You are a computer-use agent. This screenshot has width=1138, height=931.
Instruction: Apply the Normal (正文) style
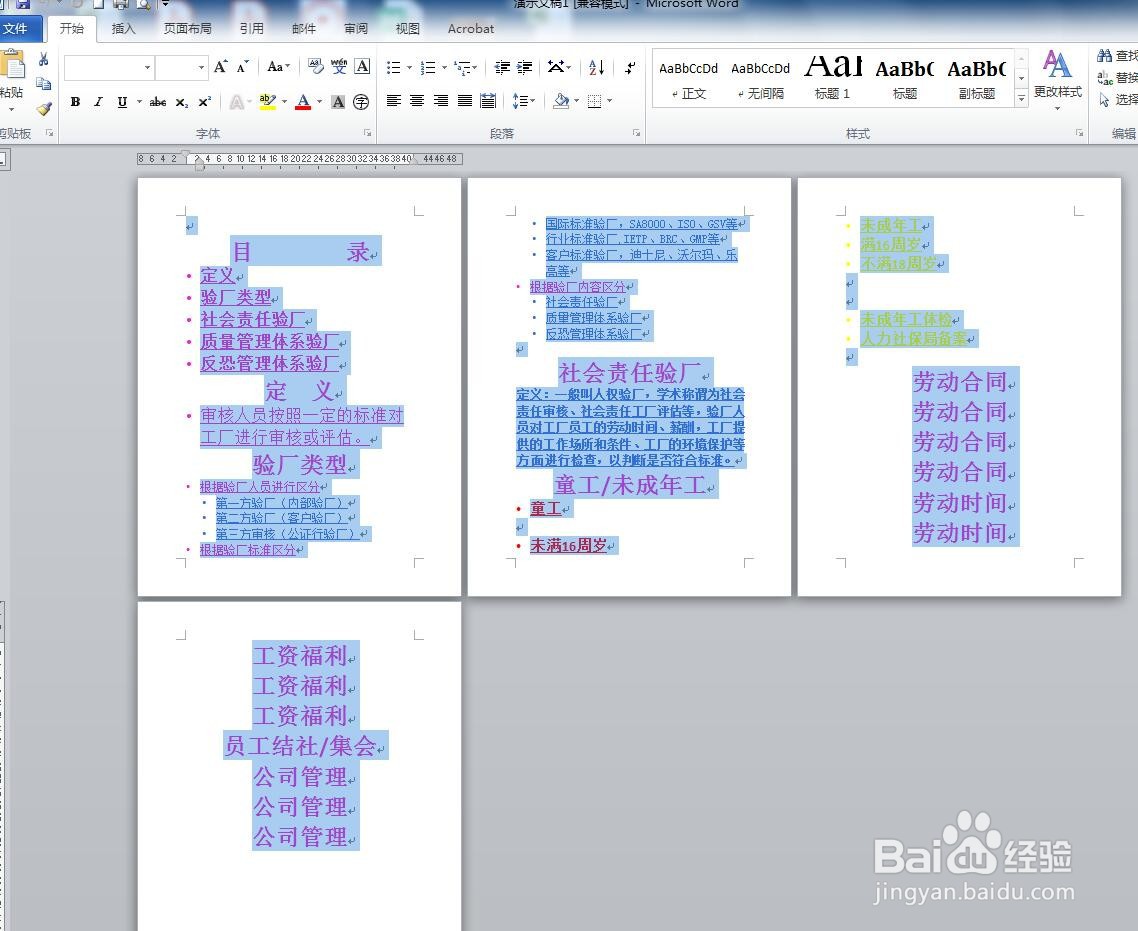tap(688, 78)
